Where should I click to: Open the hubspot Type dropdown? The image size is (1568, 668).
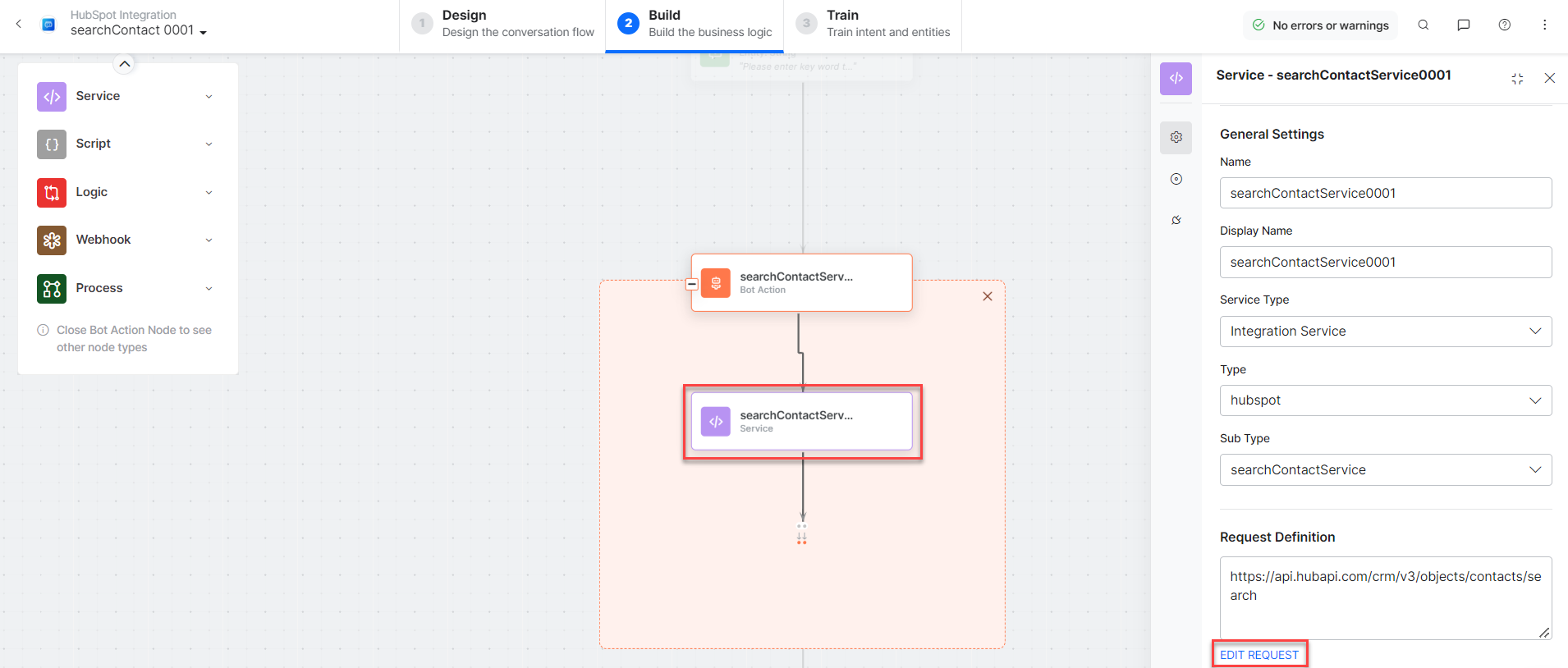tap(1385, 400)
